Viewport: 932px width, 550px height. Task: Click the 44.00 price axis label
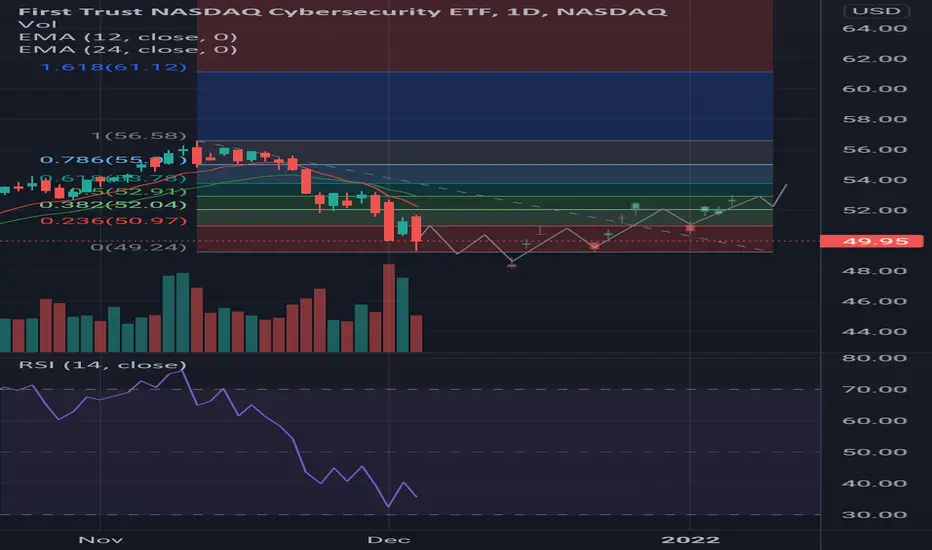point(874,332)
